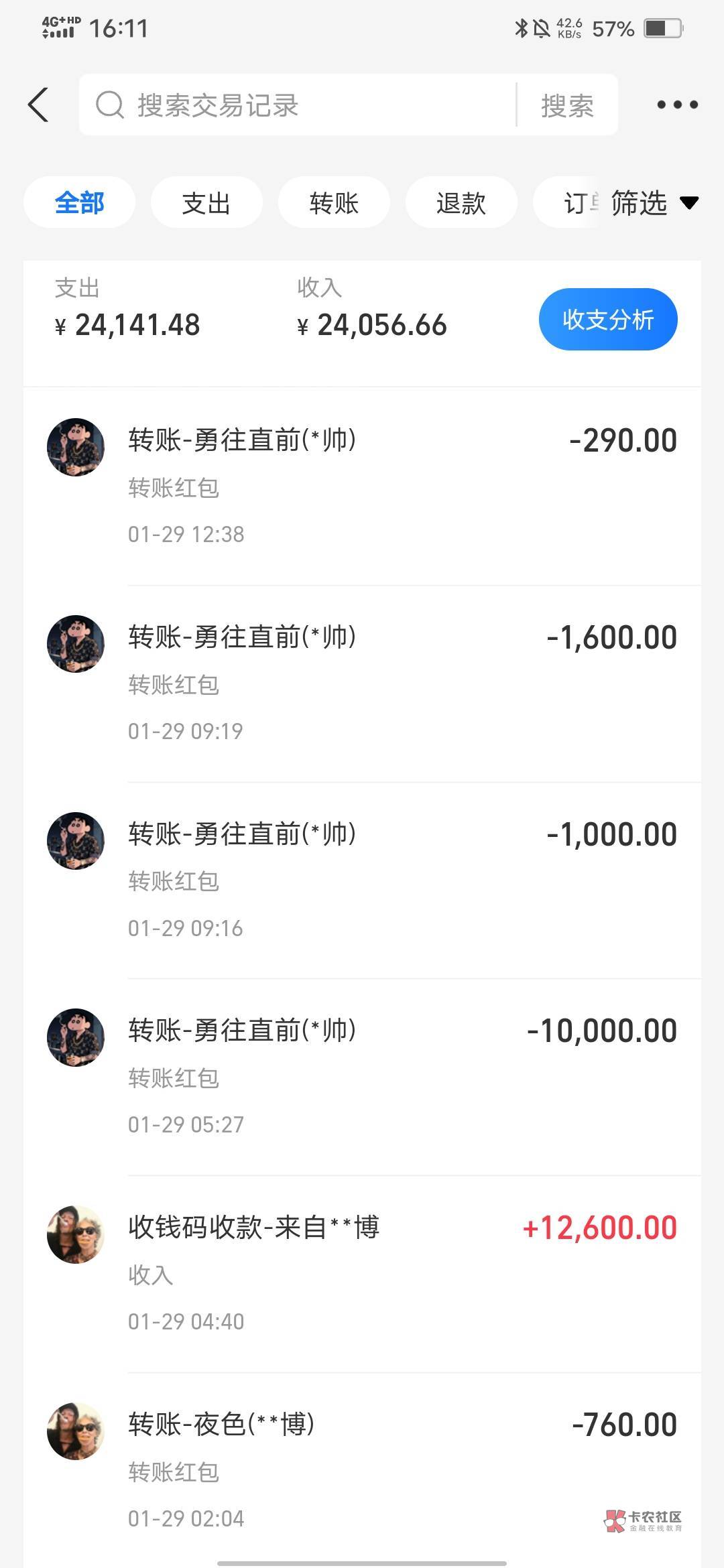This screenshot has width=724, height=1568.
Task: Switch to the 退款 tab
Action: tap(461, 203)
